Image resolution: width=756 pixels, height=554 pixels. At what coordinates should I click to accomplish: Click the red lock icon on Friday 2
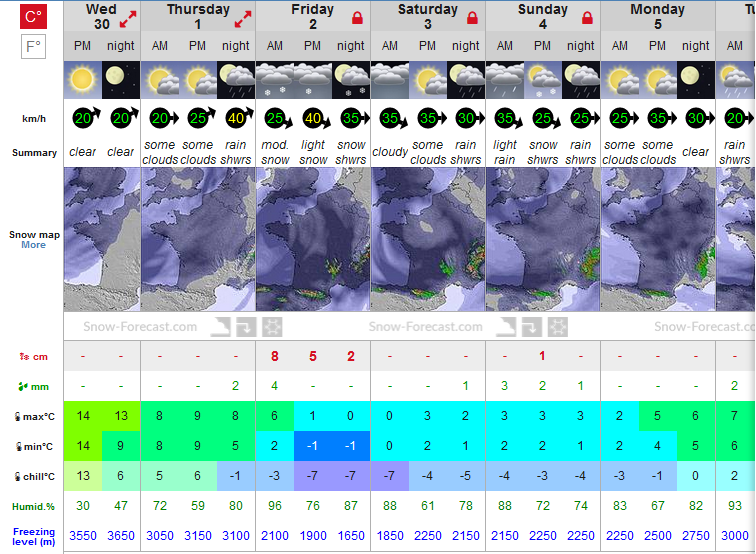[357, 18]
